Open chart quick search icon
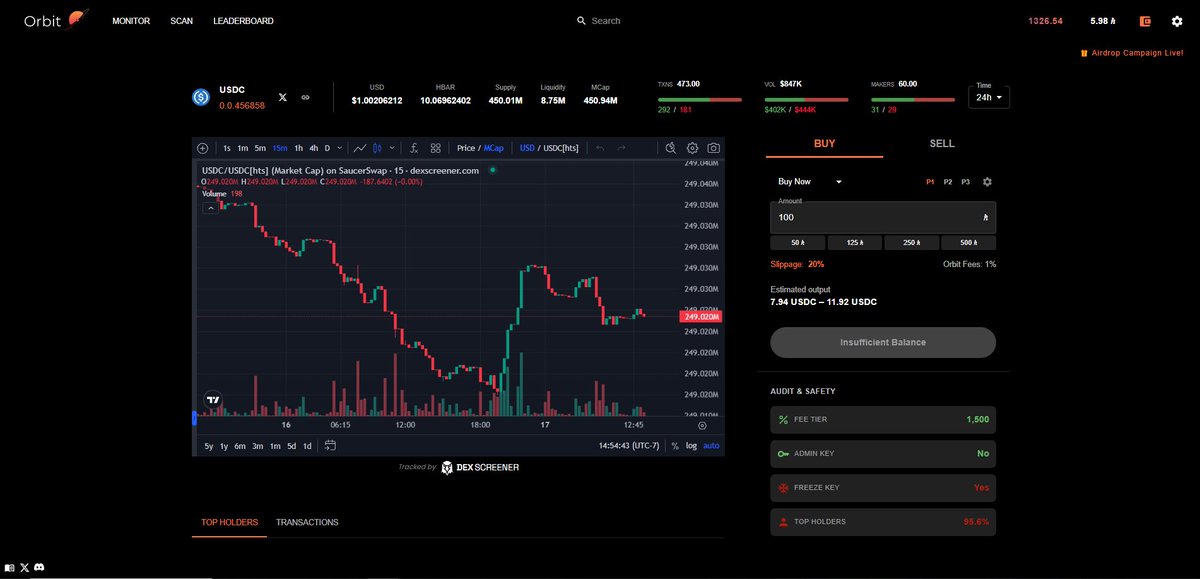The height and width of the screenshot is (579, 1200). pos(671,148)
